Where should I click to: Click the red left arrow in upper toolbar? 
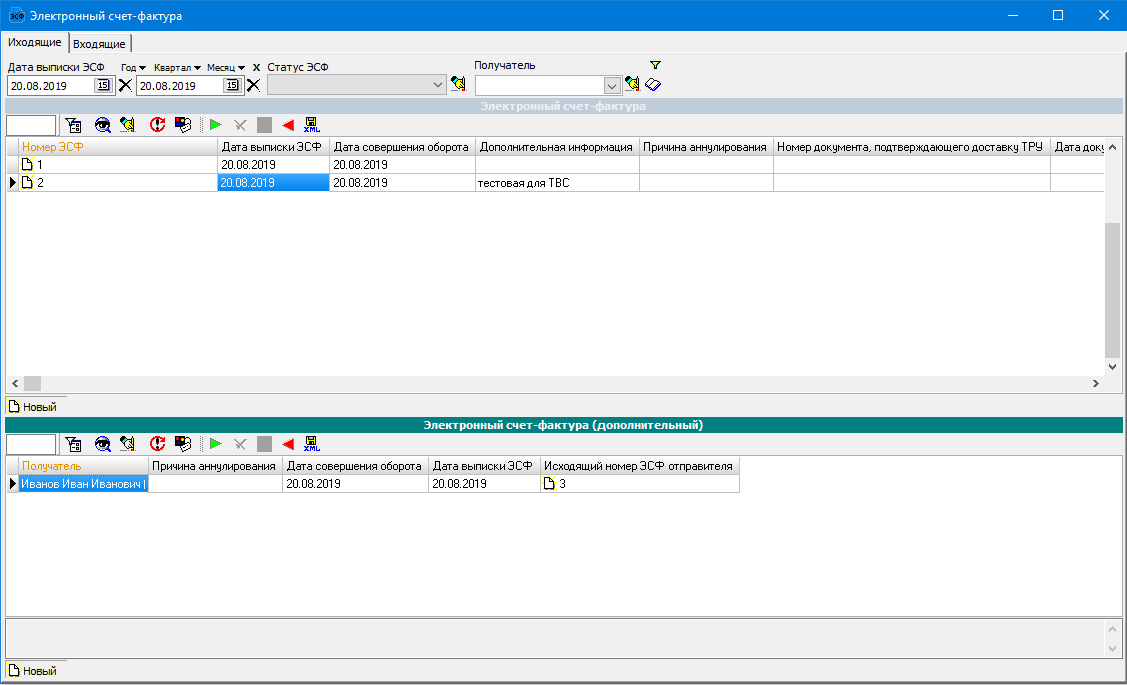(x=288, y=125)
